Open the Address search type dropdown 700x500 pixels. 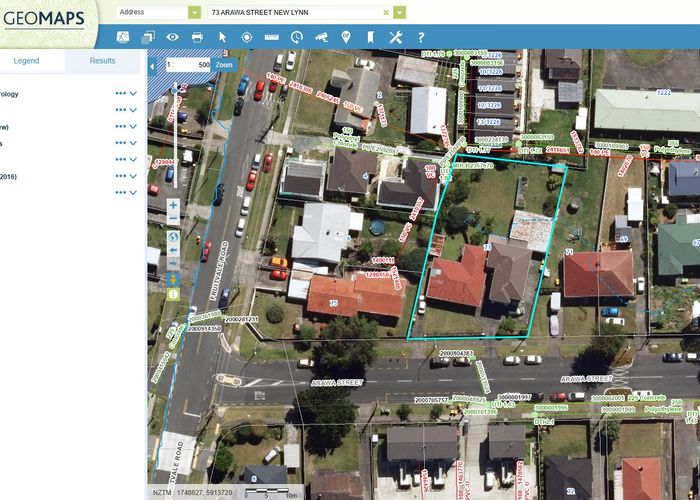(x=194, y=12)
